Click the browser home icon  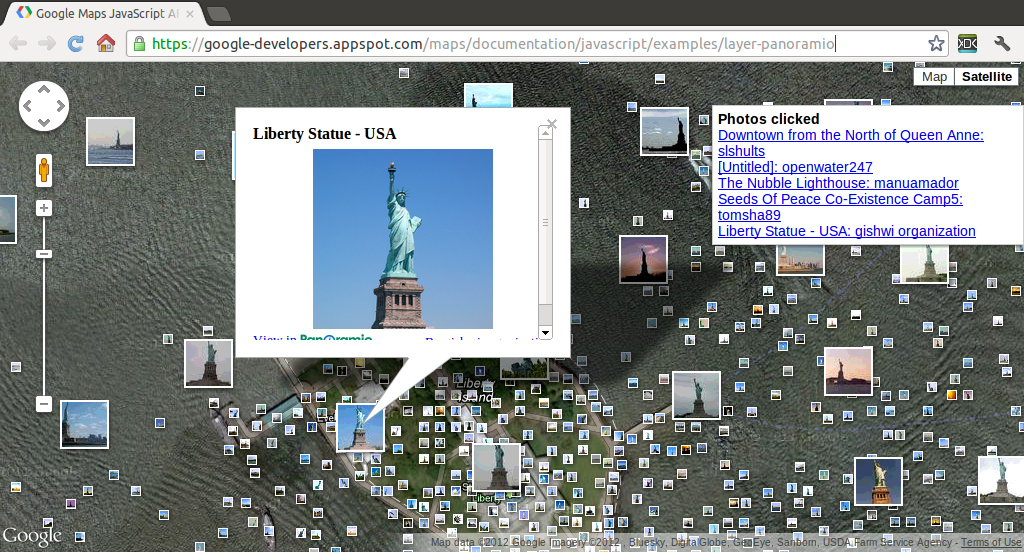pyautogui.click(x=105, y=43)
